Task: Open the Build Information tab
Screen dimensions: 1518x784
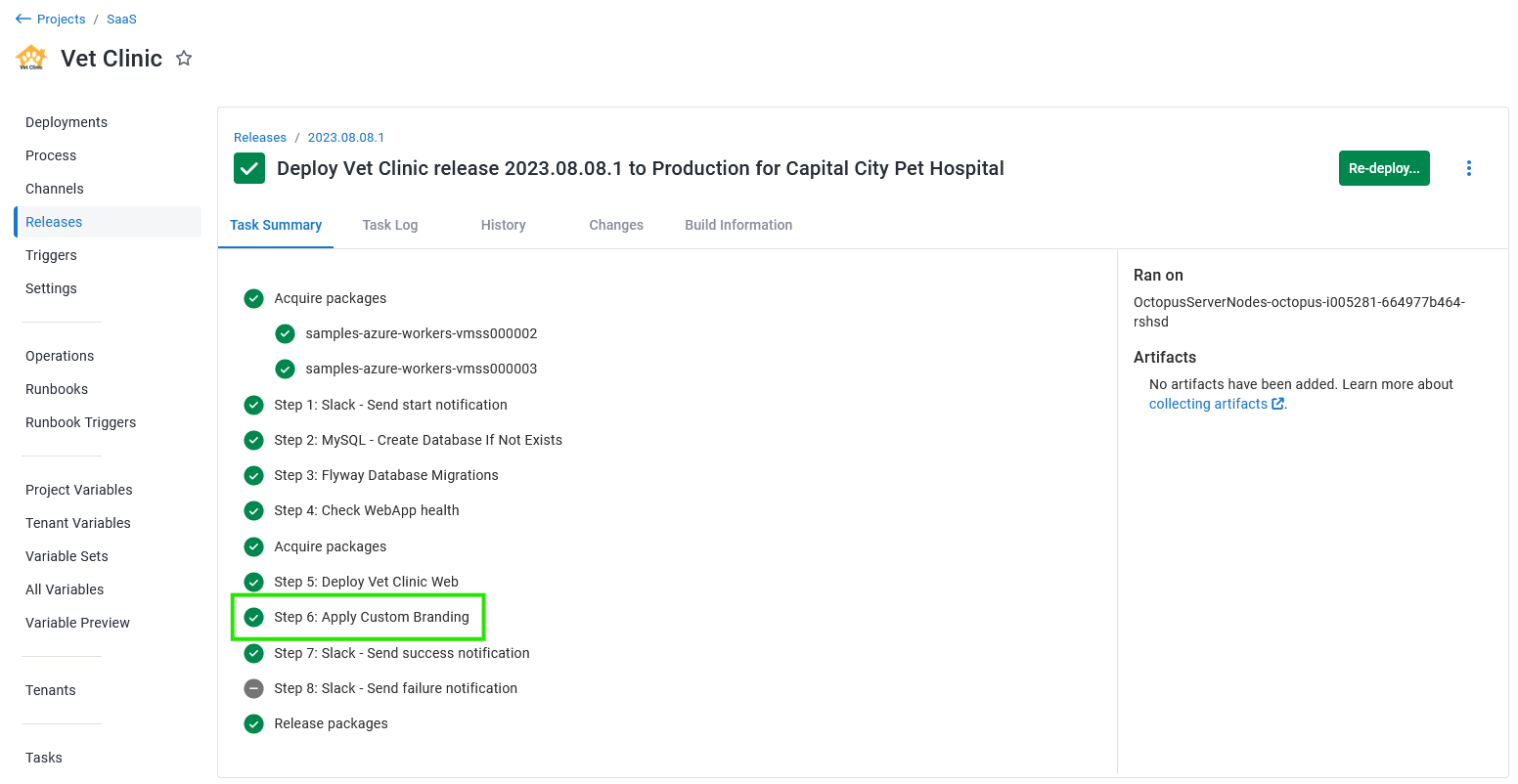Action: pos(738,225)
